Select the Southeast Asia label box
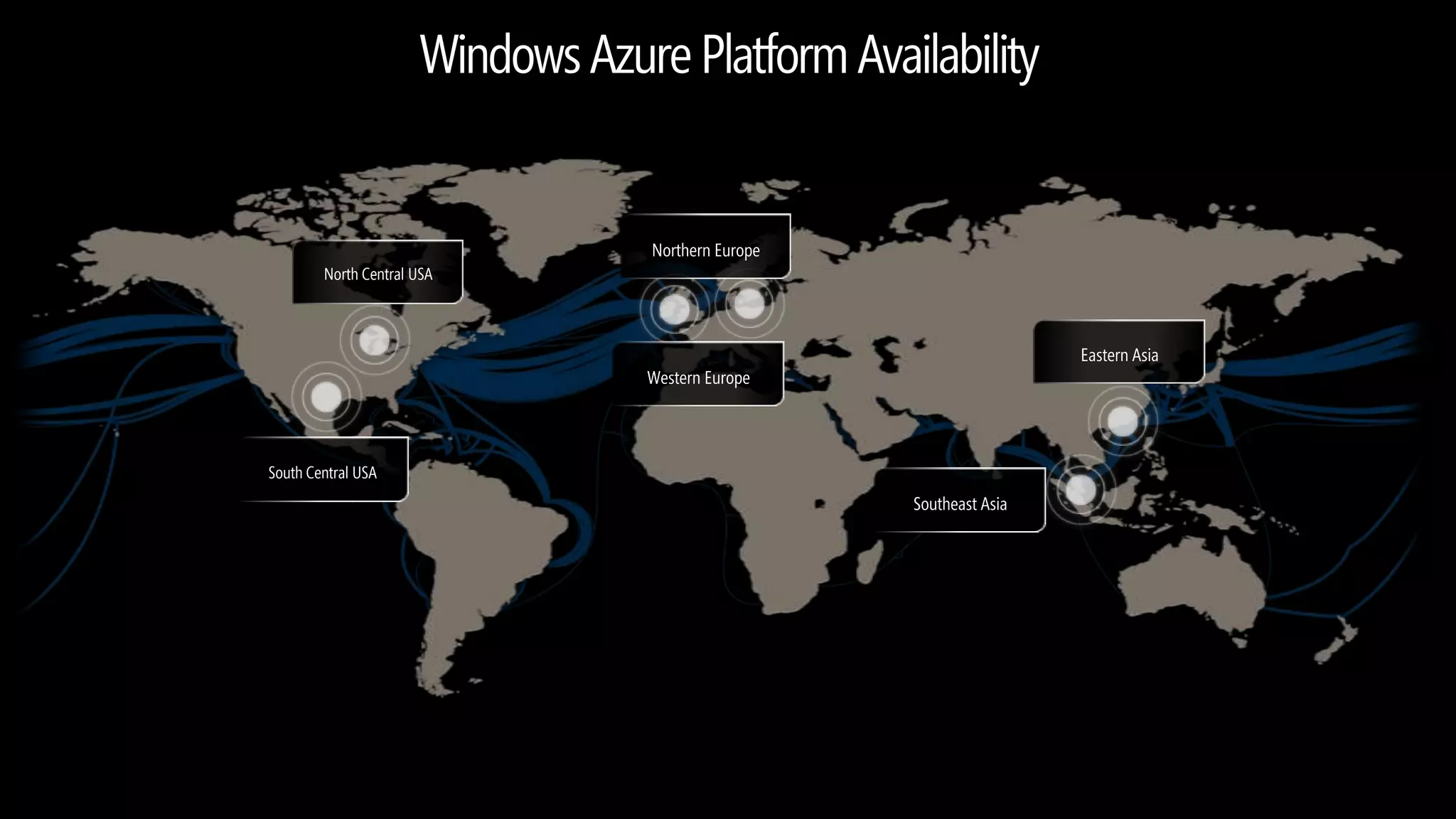Image resolution: width=1456 pixels, height=819 pixels. (959, 501)
